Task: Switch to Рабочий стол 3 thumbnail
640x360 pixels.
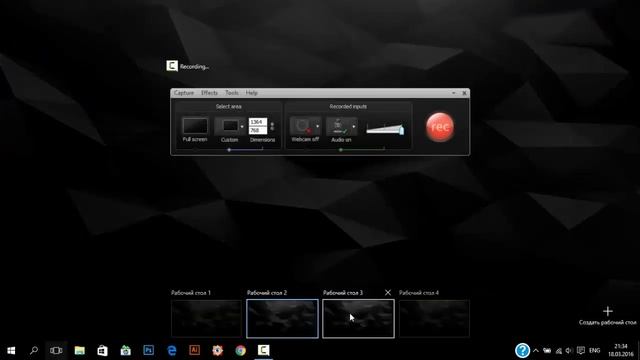Action: click(358, 318)
